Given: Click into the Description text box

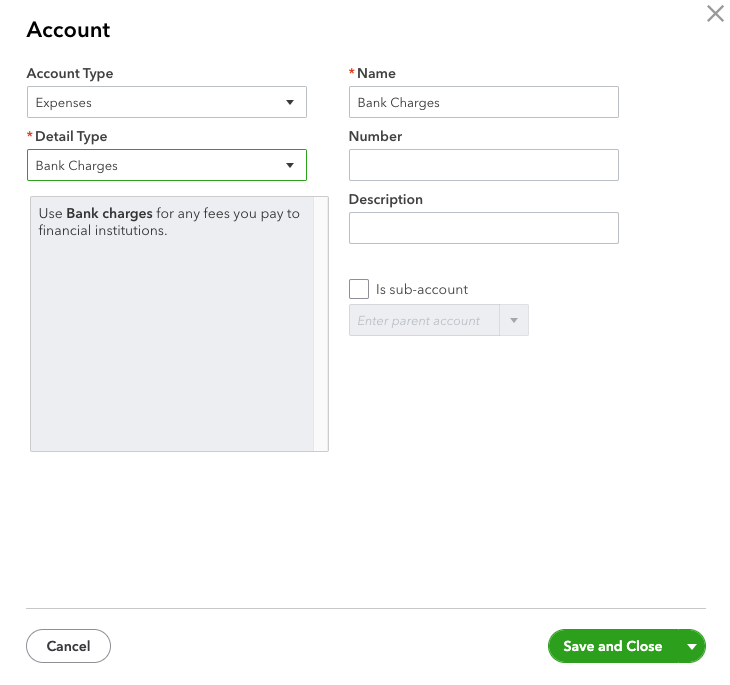Looking at the screenshot, I should 483,228.
